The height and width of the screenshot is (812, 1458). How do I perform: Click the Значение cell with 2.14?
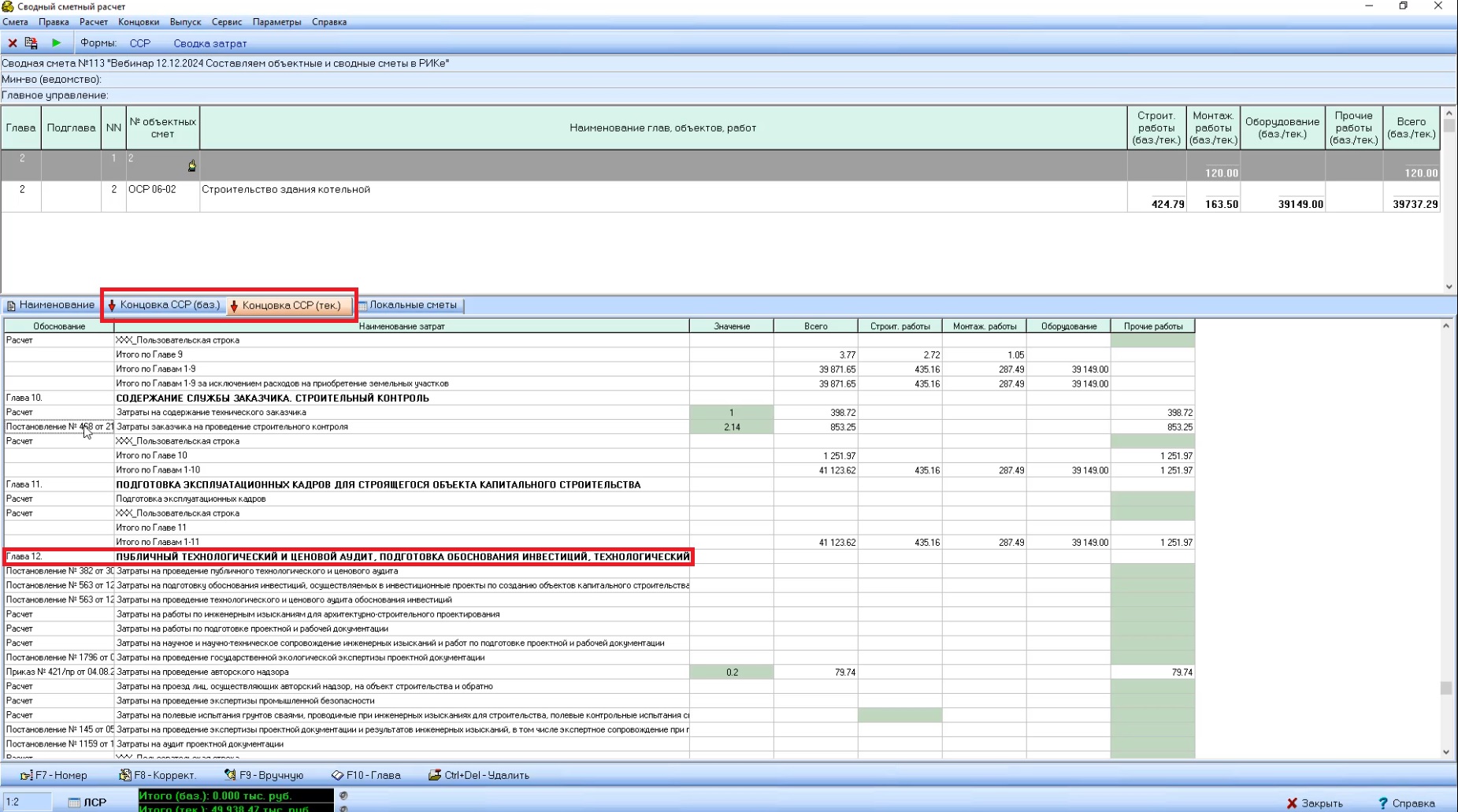tap(732, 427)
